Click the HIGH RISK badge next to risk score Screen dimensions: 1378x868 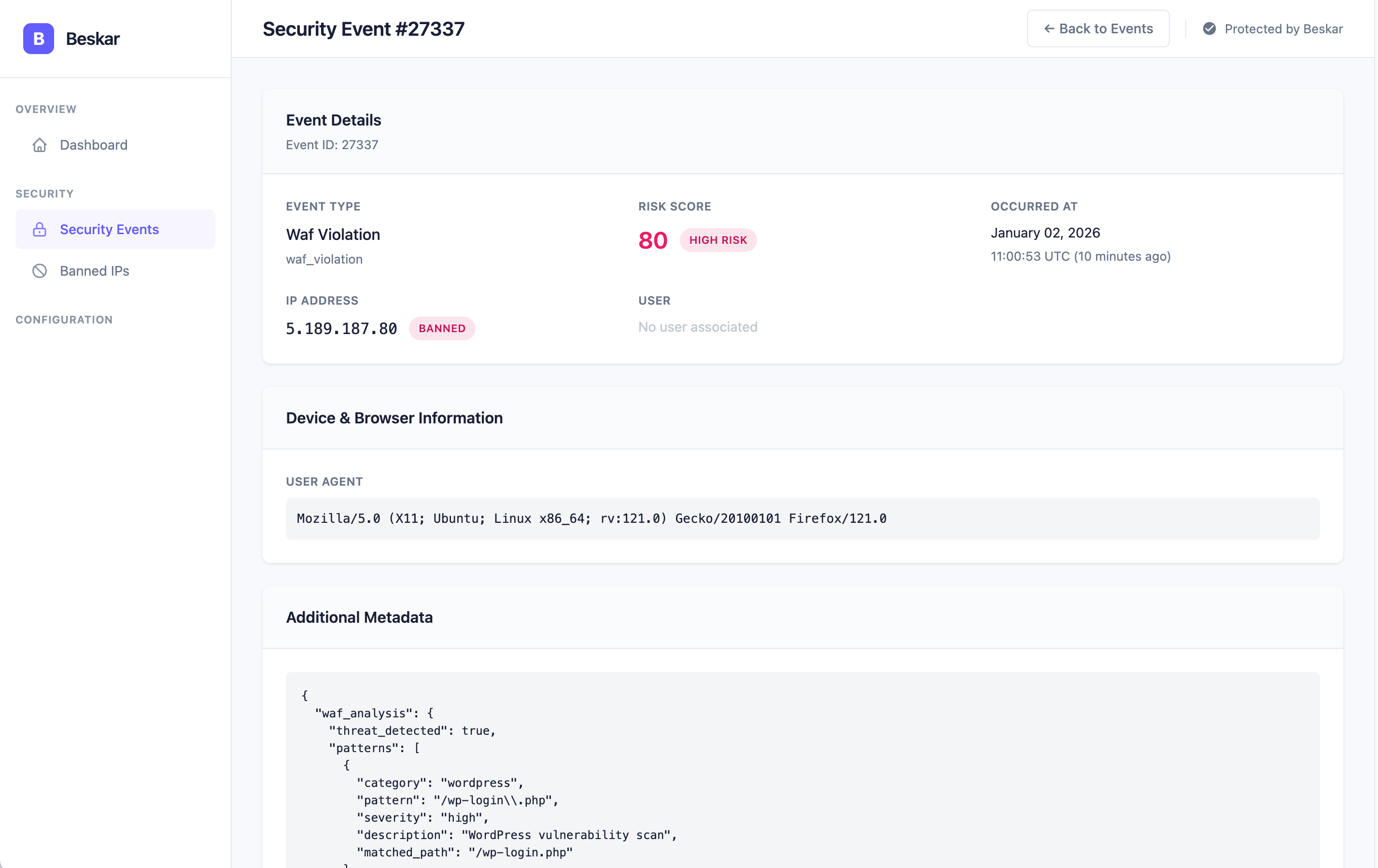[x=718, y=240]
